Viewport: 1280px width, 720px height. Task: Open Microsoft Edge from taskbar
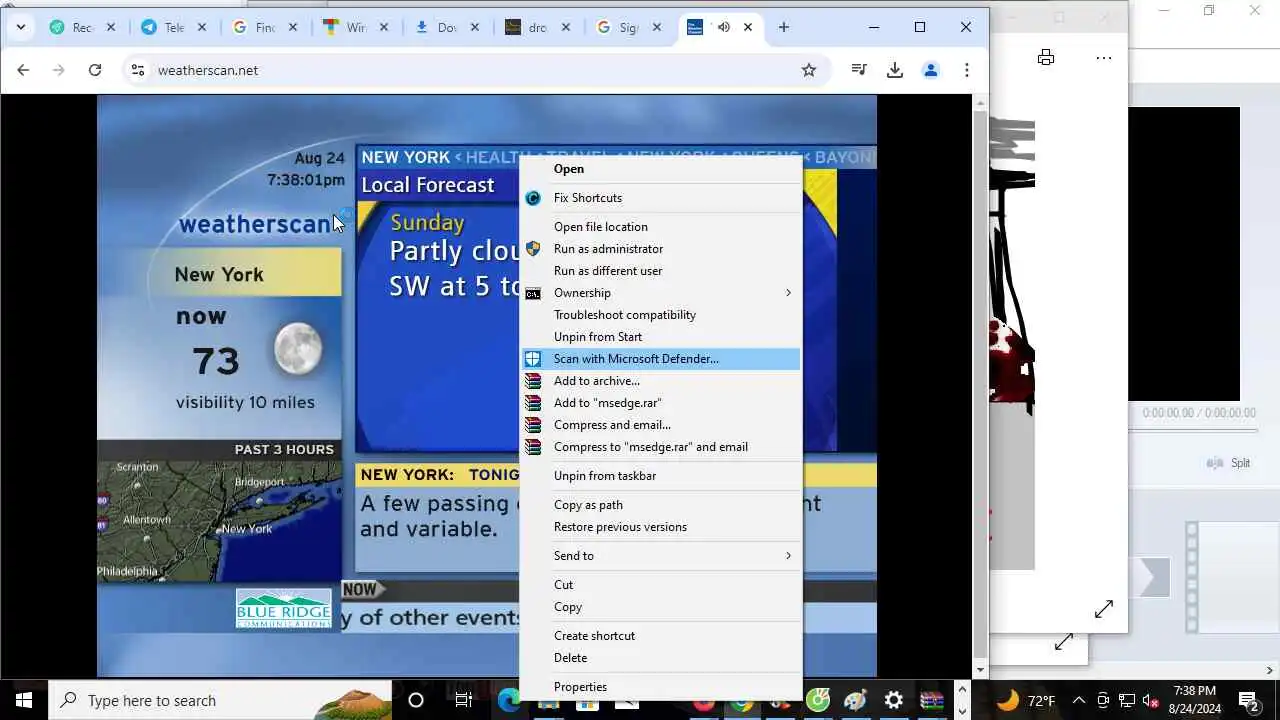(510, 700)
